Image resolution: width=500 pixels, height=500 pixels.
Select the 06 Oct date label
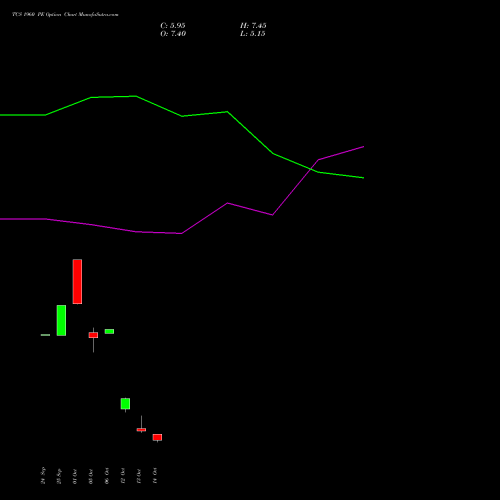pyautogui.click(x=107, y=477)
